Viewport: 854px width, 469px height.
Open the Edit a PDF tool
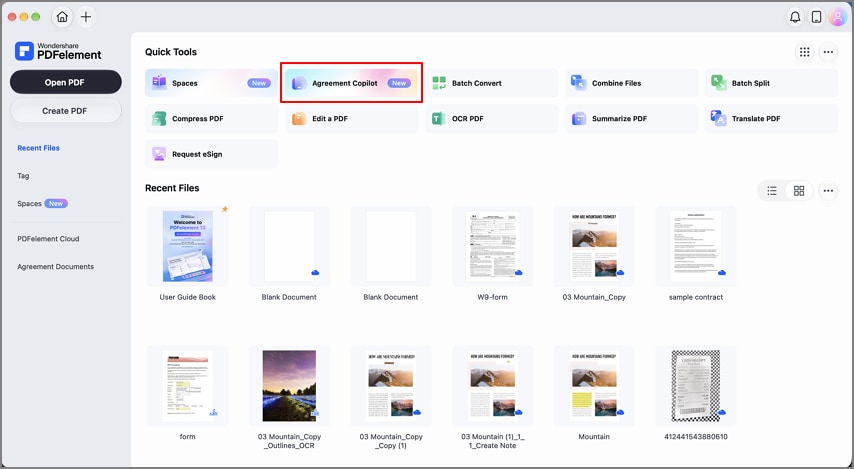[351, 118]
